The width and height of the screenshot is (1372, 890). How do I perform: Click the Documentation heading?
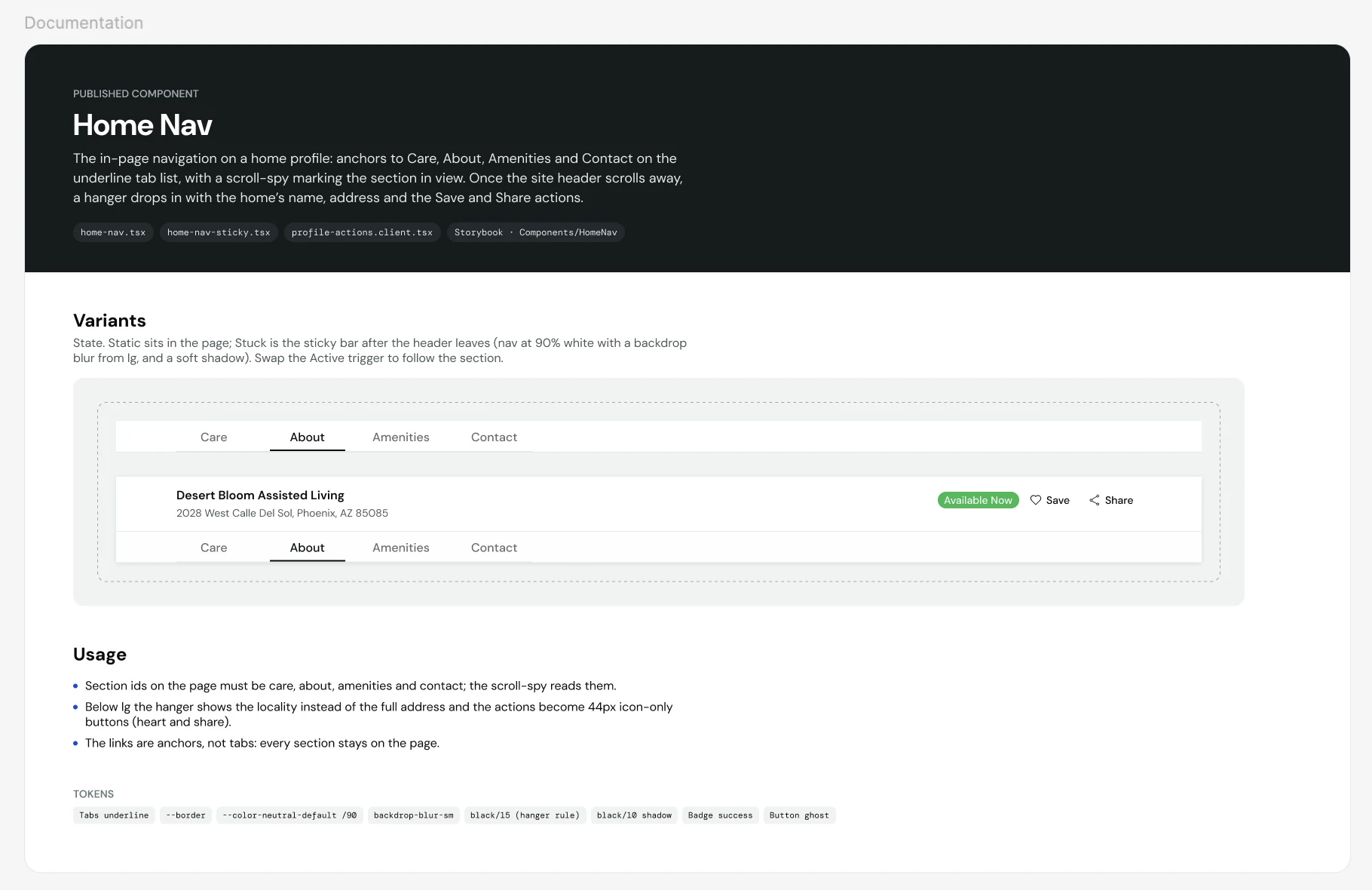coord(84,23)
